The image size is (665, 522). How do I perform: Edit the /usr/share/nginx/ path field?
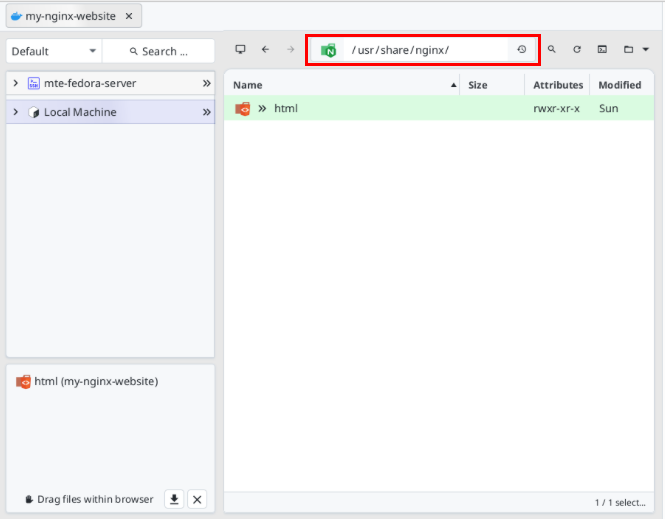click(425, 50)
